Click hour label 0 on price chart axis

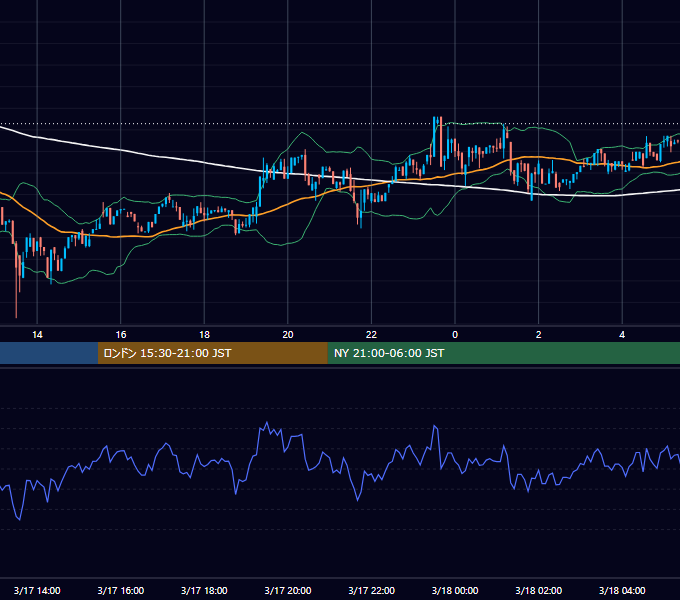coord(455,335)
